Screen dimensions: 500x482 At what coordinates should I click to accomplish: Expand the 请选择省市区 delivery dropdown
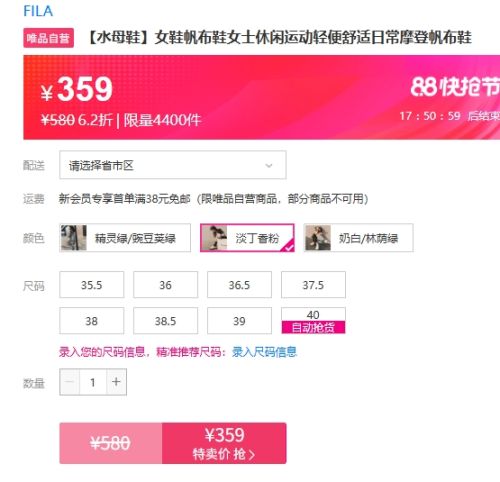tap(173, 165)
